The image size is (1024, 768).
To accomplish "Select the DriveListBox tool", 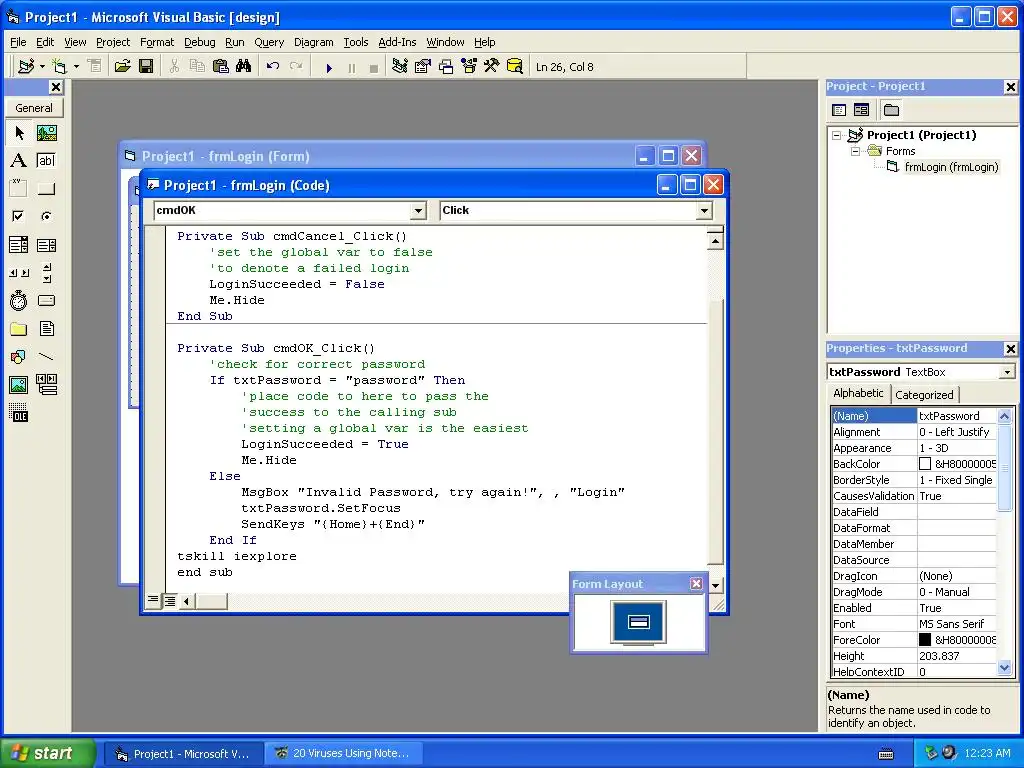I will coord(46,300).
